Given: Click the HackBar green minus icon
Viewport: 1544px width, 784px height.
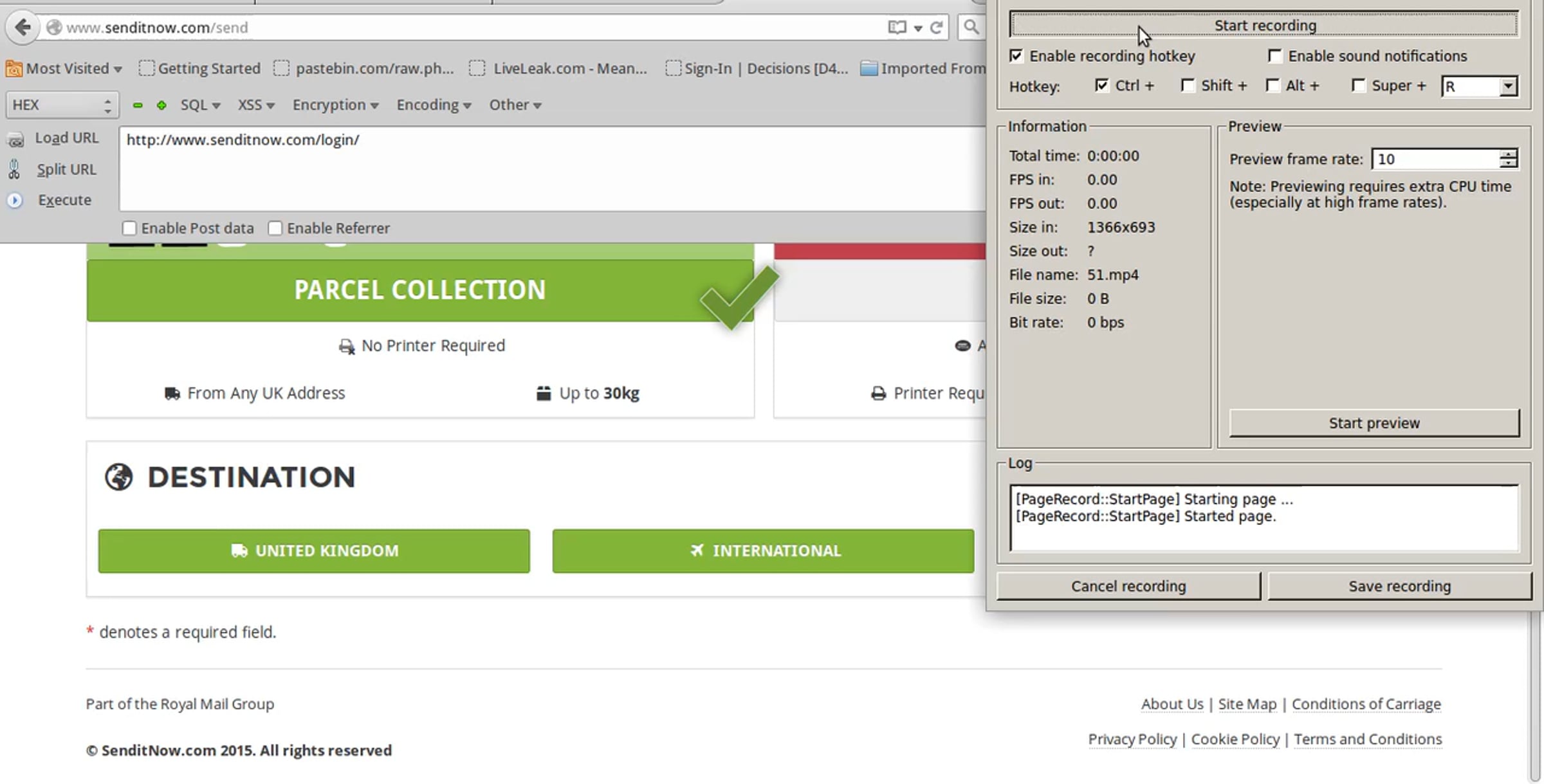Looking at the screenshot, I should pyautogui.click(x=137, y=105).
